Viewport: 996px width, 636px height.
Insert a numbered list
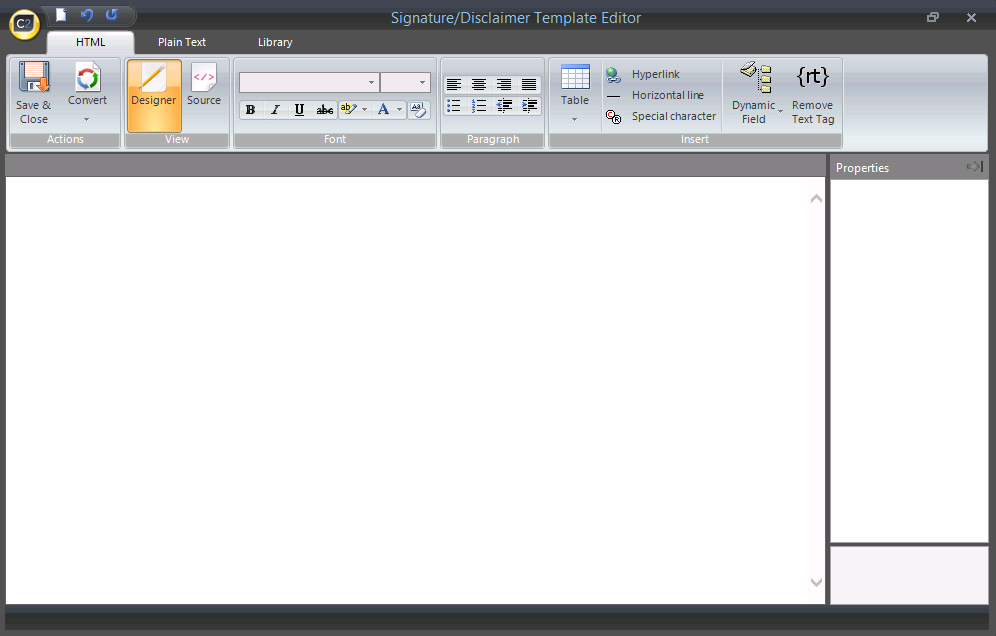coord(479,105)
